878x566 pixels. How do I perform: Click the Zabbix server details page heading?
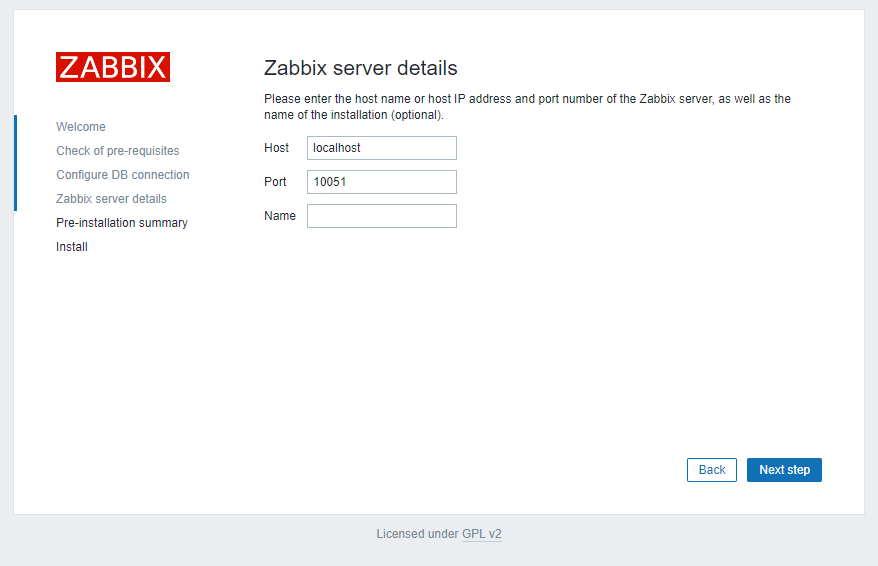pyautogui.click(x=361, y=68)
